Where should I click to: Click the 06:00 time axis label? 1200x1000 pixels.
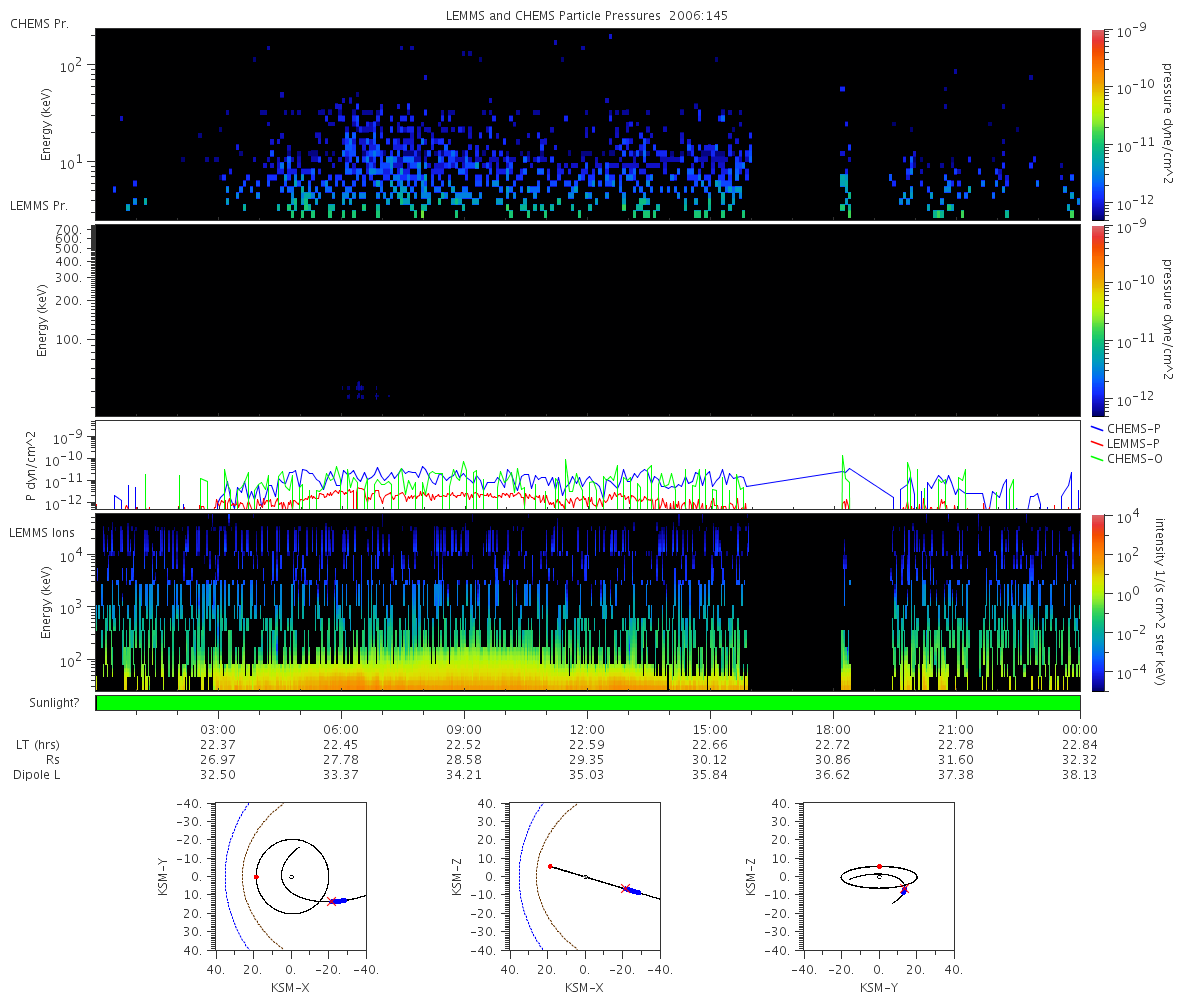point(341,729)
